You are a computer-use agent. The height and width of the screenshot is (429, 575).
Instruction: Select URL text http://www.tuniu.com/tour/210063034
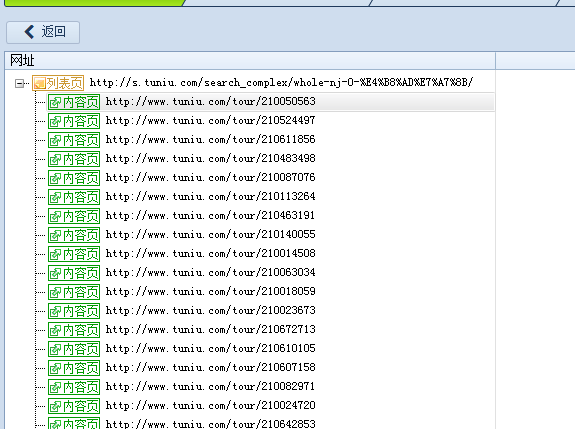(x=210, y=273)
